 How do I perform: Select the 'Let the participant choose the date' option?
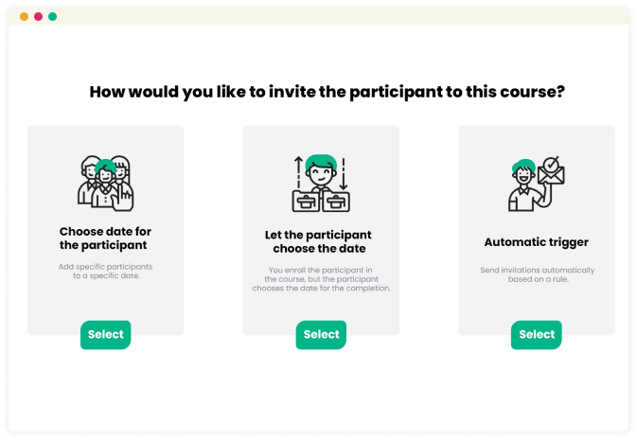pyautogui.click(x=321, y=335)
